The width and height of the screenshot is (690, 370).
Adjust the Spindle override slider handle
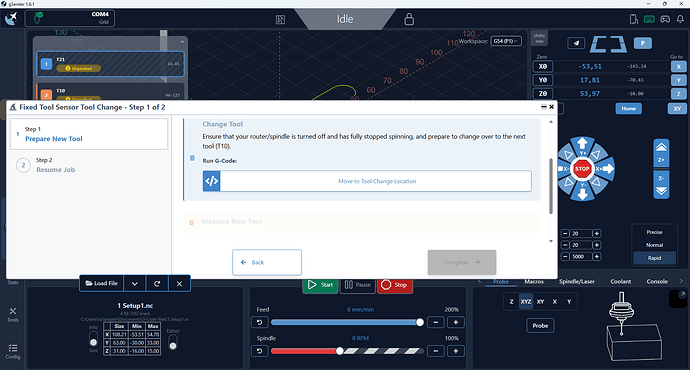coord(340,351)
